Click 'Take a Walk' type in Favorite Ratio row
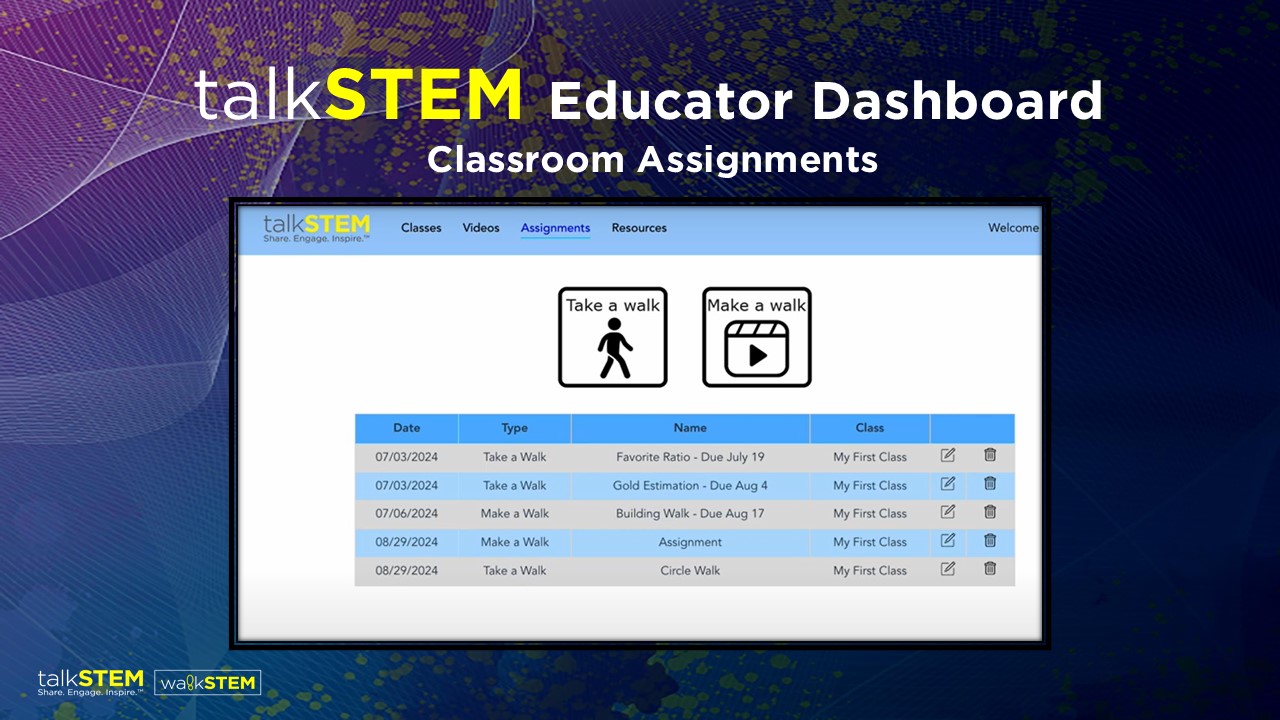Viewport: 1280px width, 720px height. pyautogui.click(x=515, y=457)
